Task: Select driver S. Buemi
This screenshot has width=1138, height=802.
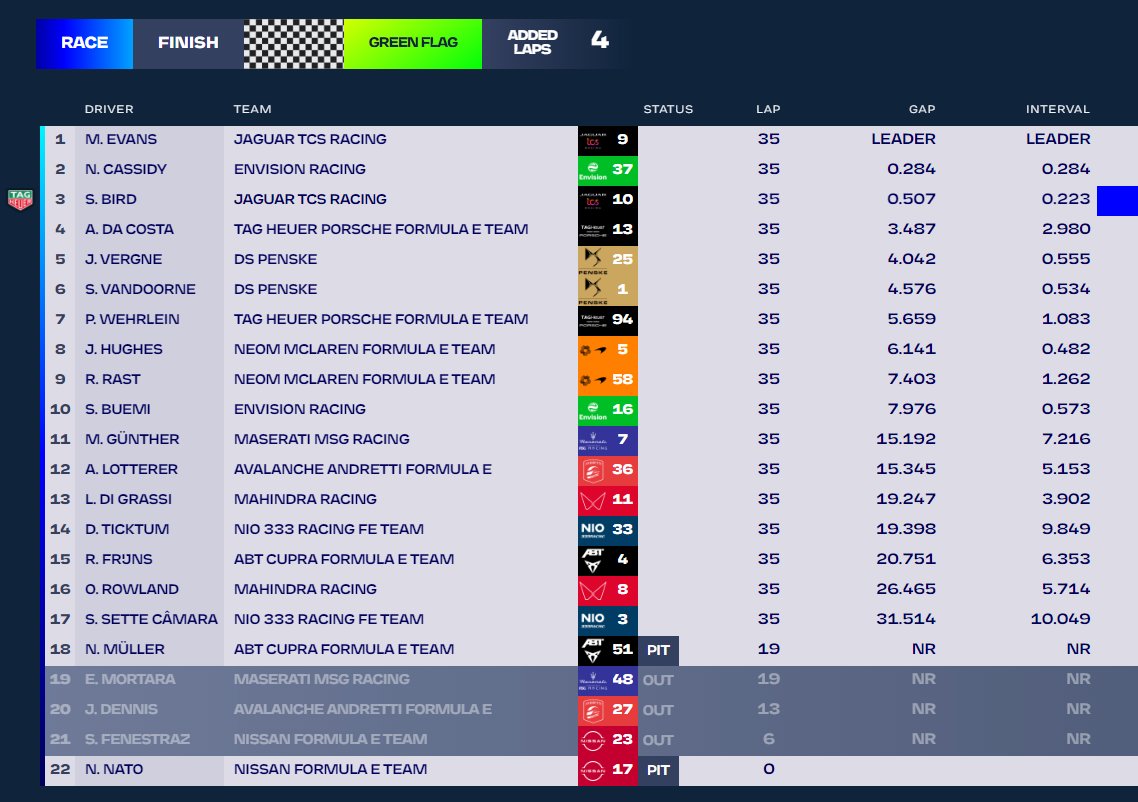Action: (118, 409)
